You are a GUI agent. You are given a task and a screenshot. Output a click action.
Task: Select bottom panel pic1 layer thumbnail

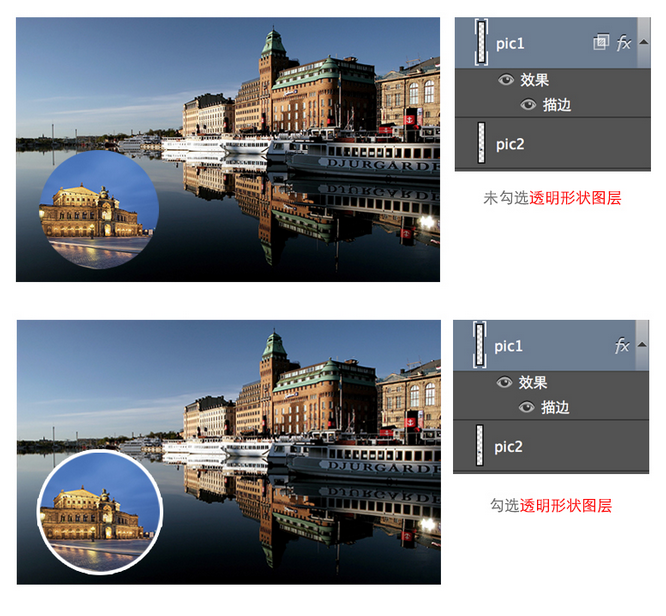(481, 346)
